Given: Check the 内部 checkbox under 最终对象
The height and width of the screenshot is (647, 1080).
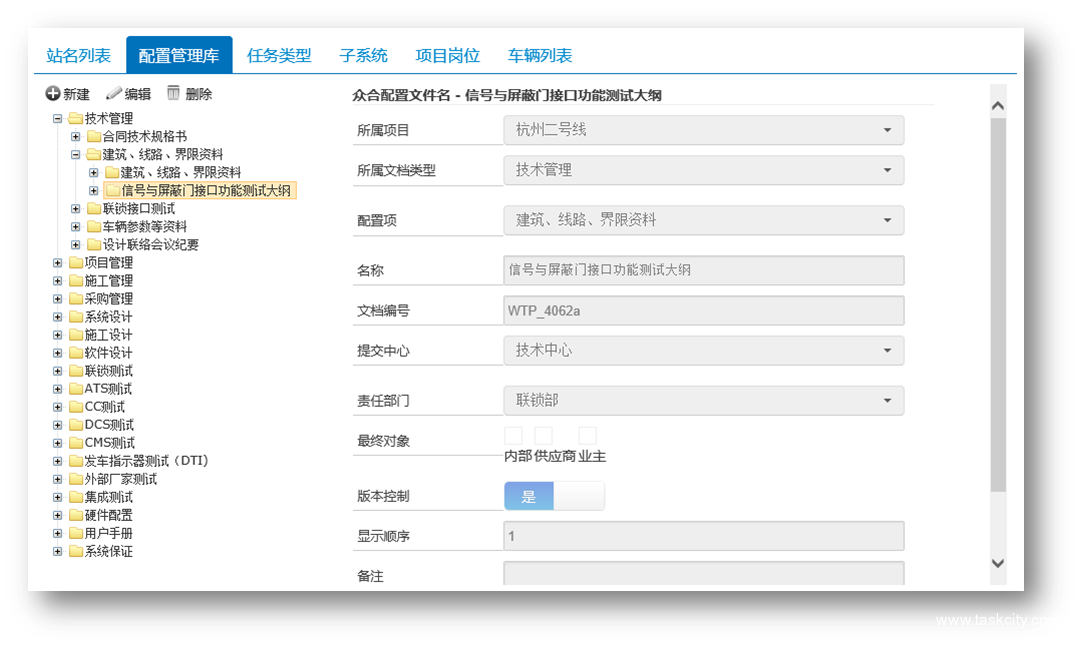Looking at the screenshot, I should tap(513, 436).
